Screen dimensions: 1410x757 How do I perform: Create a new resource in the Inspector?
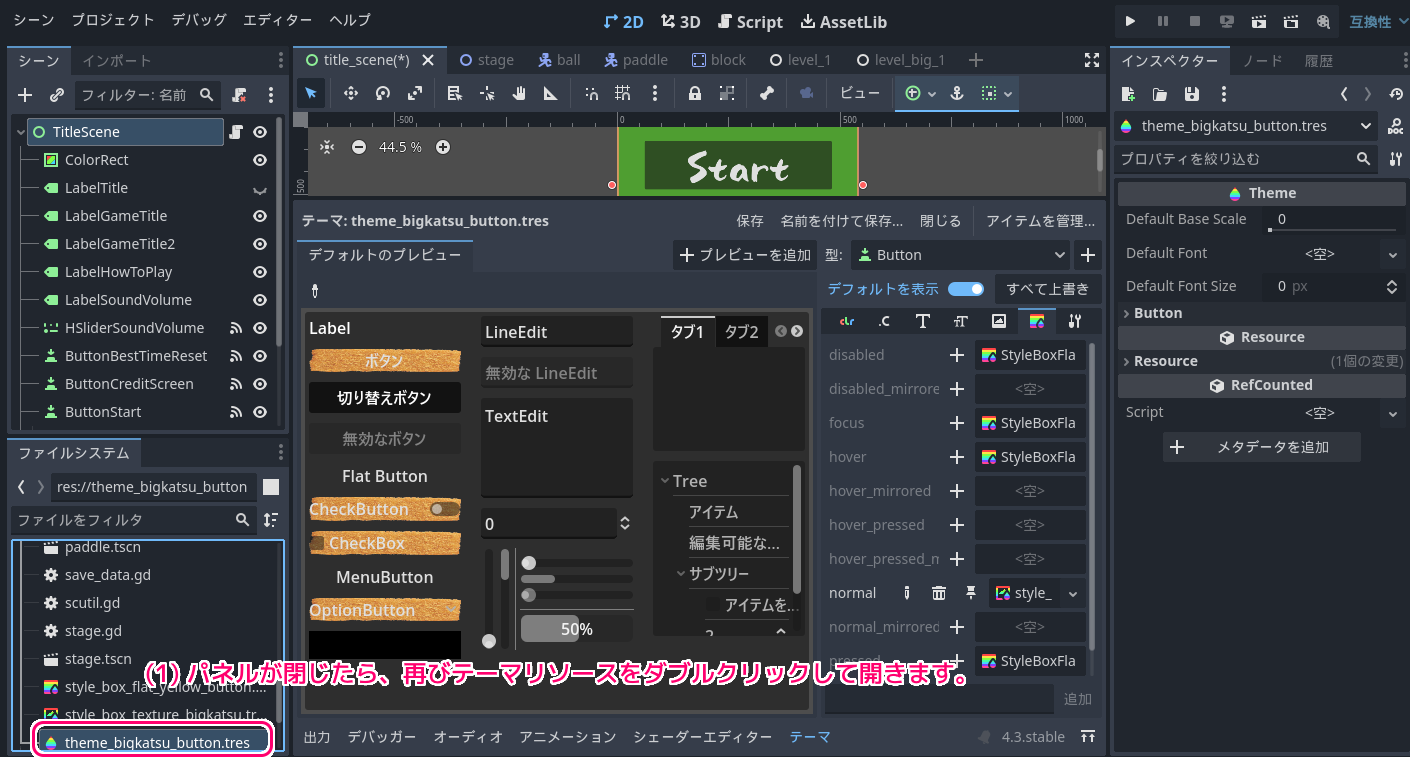pos(1128,94)
